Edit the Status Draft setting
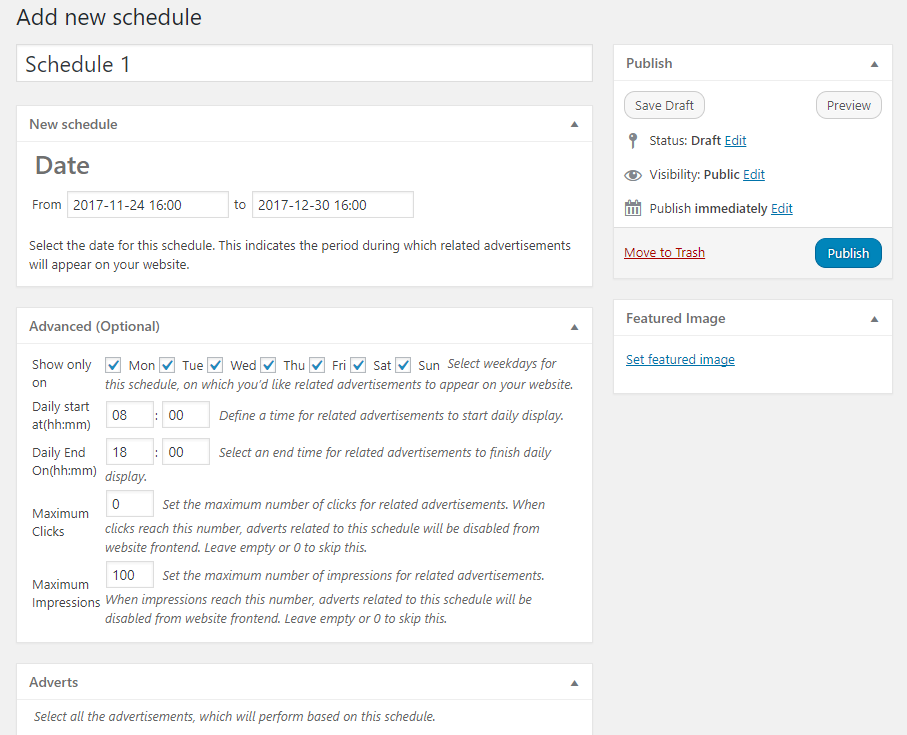The width and height of the screenshot is (907, 735). [735, 141]
